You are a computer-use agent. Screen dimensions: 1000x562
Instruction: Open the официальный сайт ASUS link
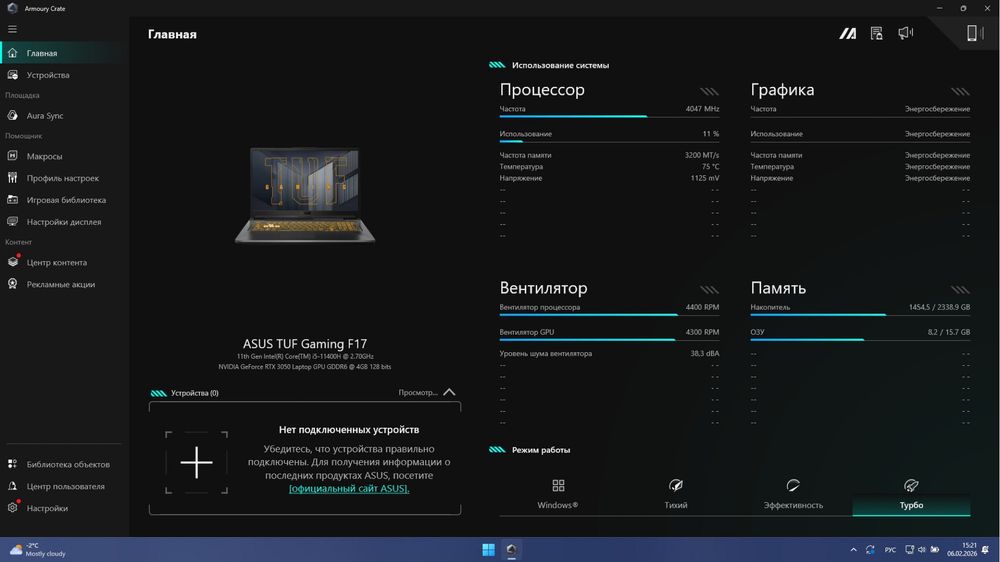click(349, 489)
